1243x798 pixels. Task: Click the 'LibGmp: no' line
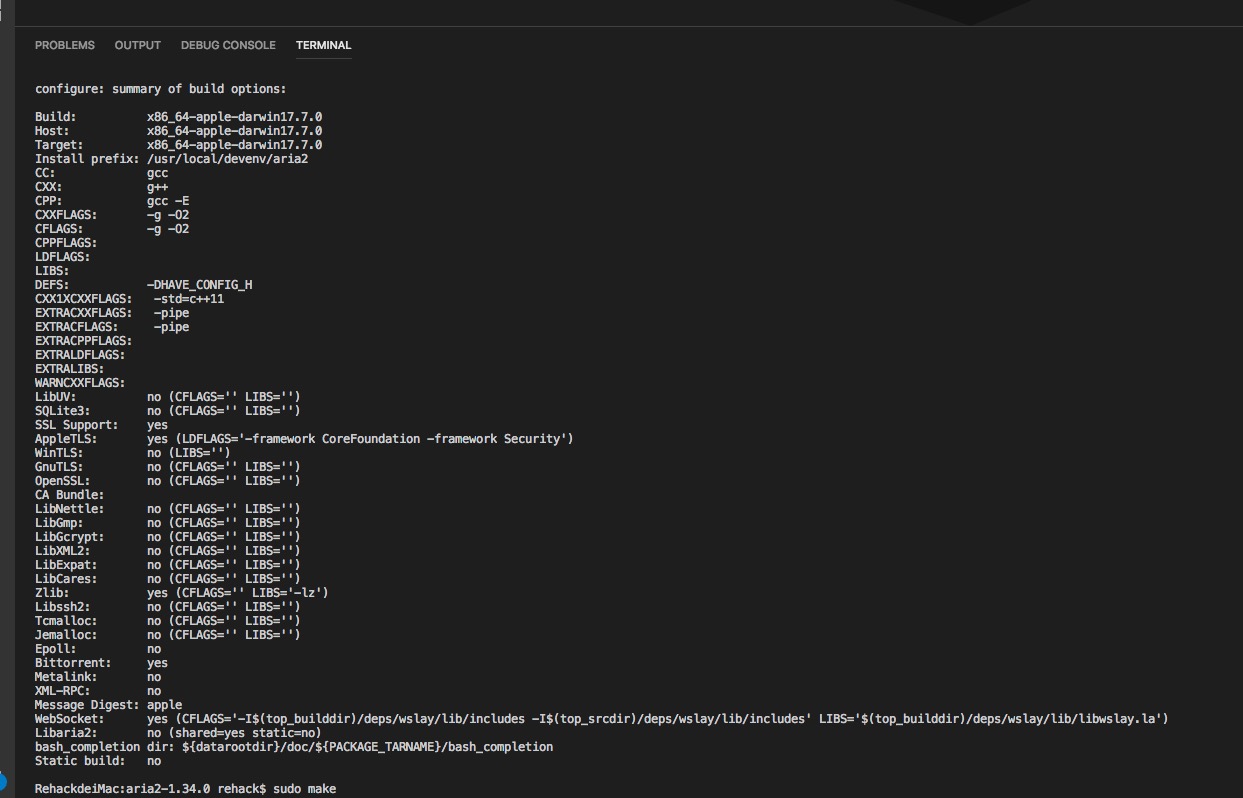[168, 523]
